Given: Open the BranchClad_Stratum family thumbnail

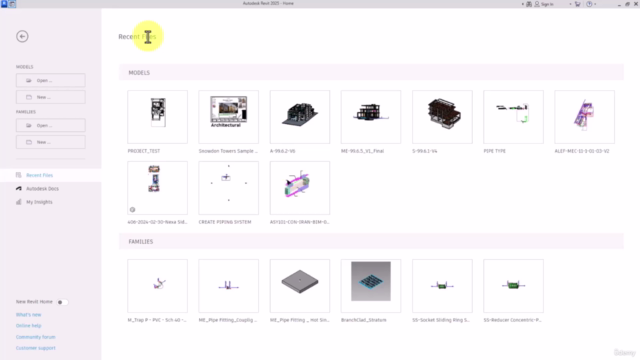Looking at the screenshot, I should pos(371,286).
